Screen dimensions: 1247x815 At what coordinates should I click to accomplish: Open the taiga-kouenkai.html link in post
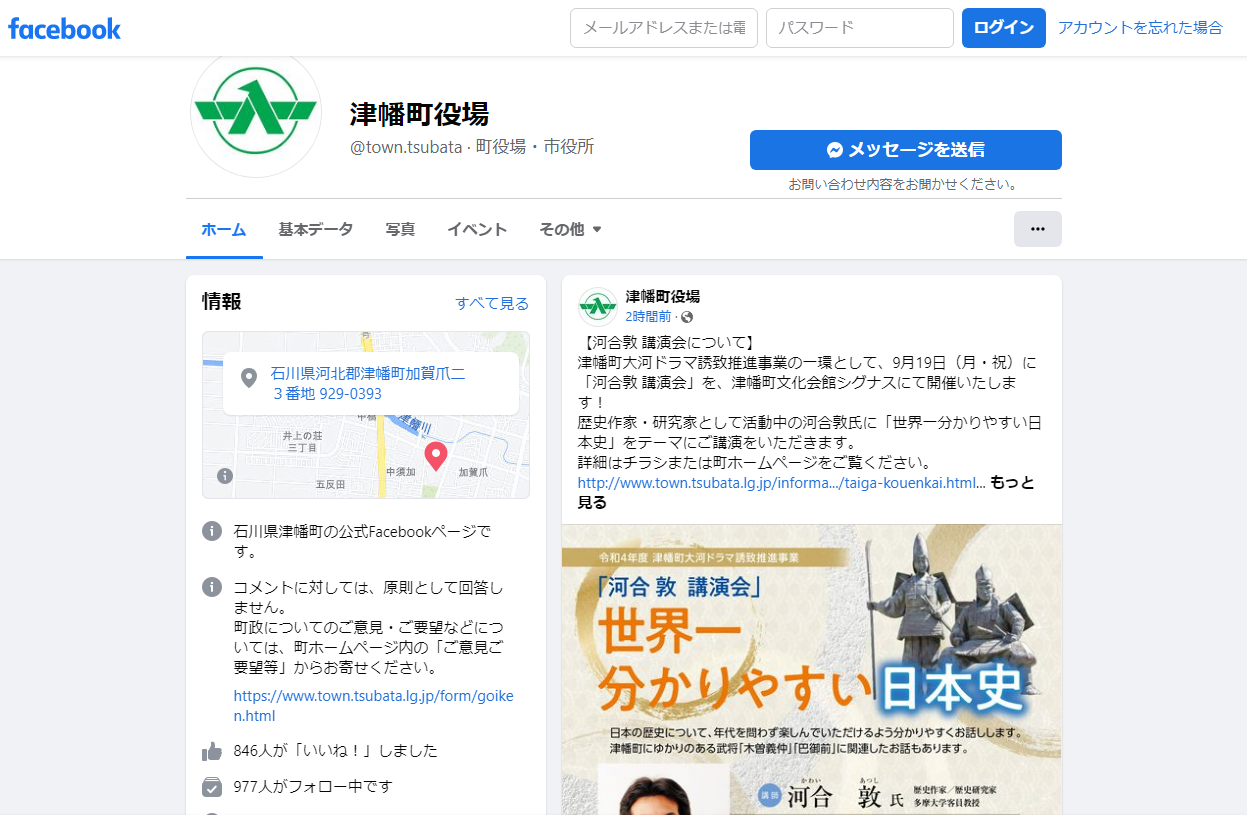pos(776,483)
